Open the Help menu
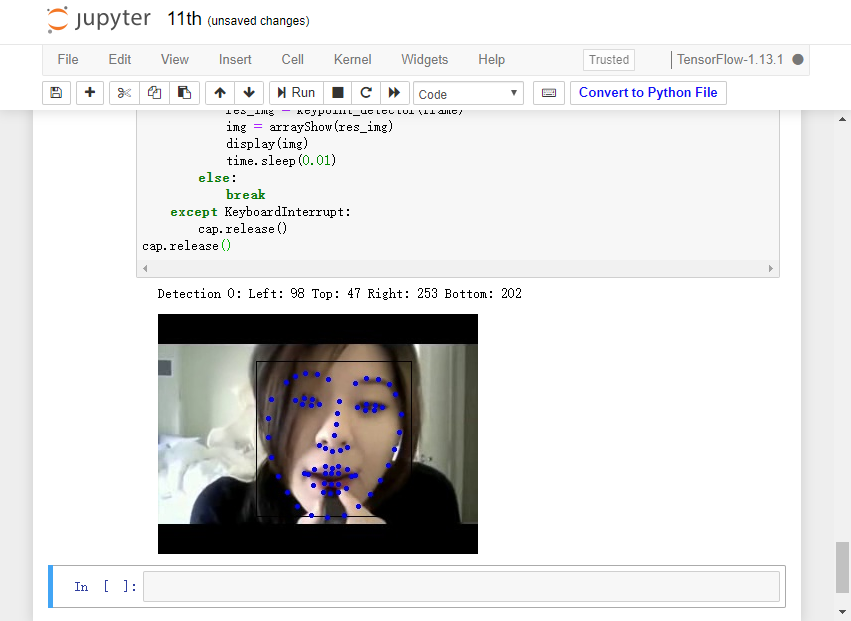This screenshot has width=851, height=621. (x=492, y=60)
